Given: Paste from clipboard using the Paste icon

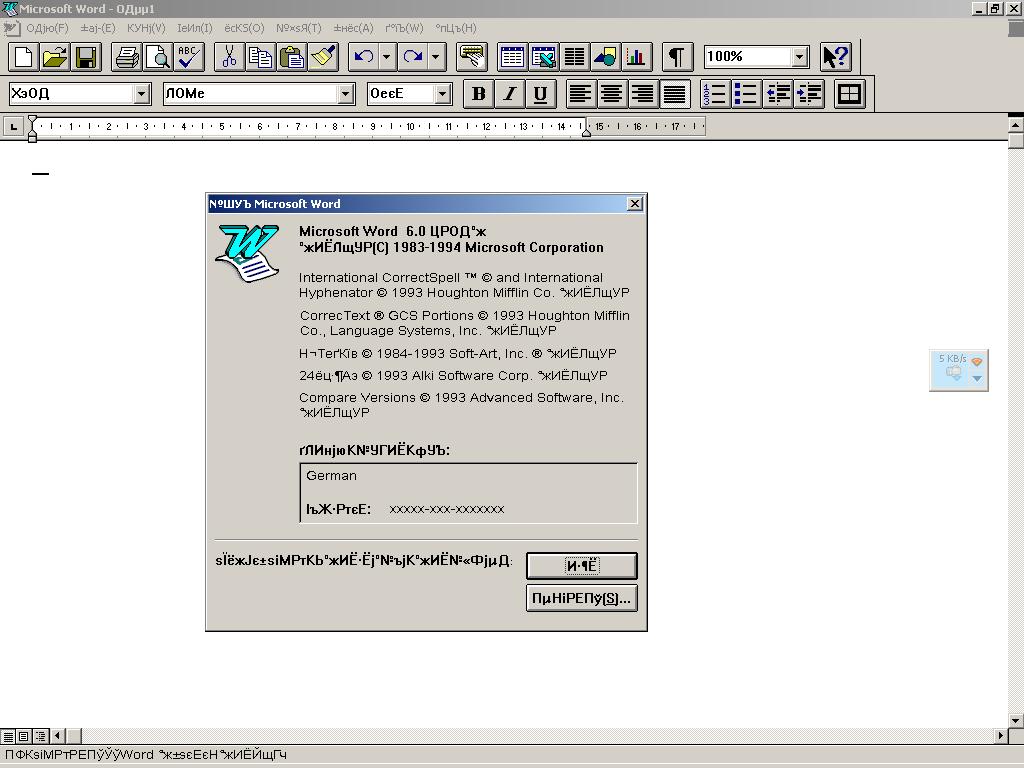Looking at the screenshot, I should click(x=292, y=57).
